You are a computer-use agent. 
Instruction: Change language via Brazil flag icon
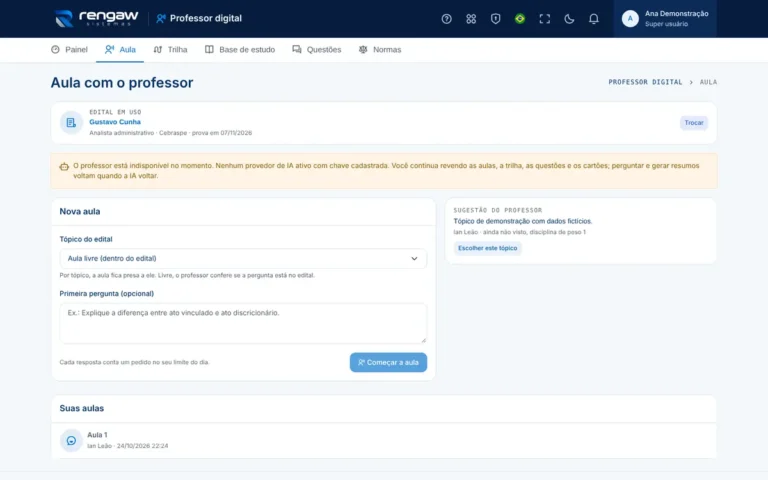click(x=520, y=19)
